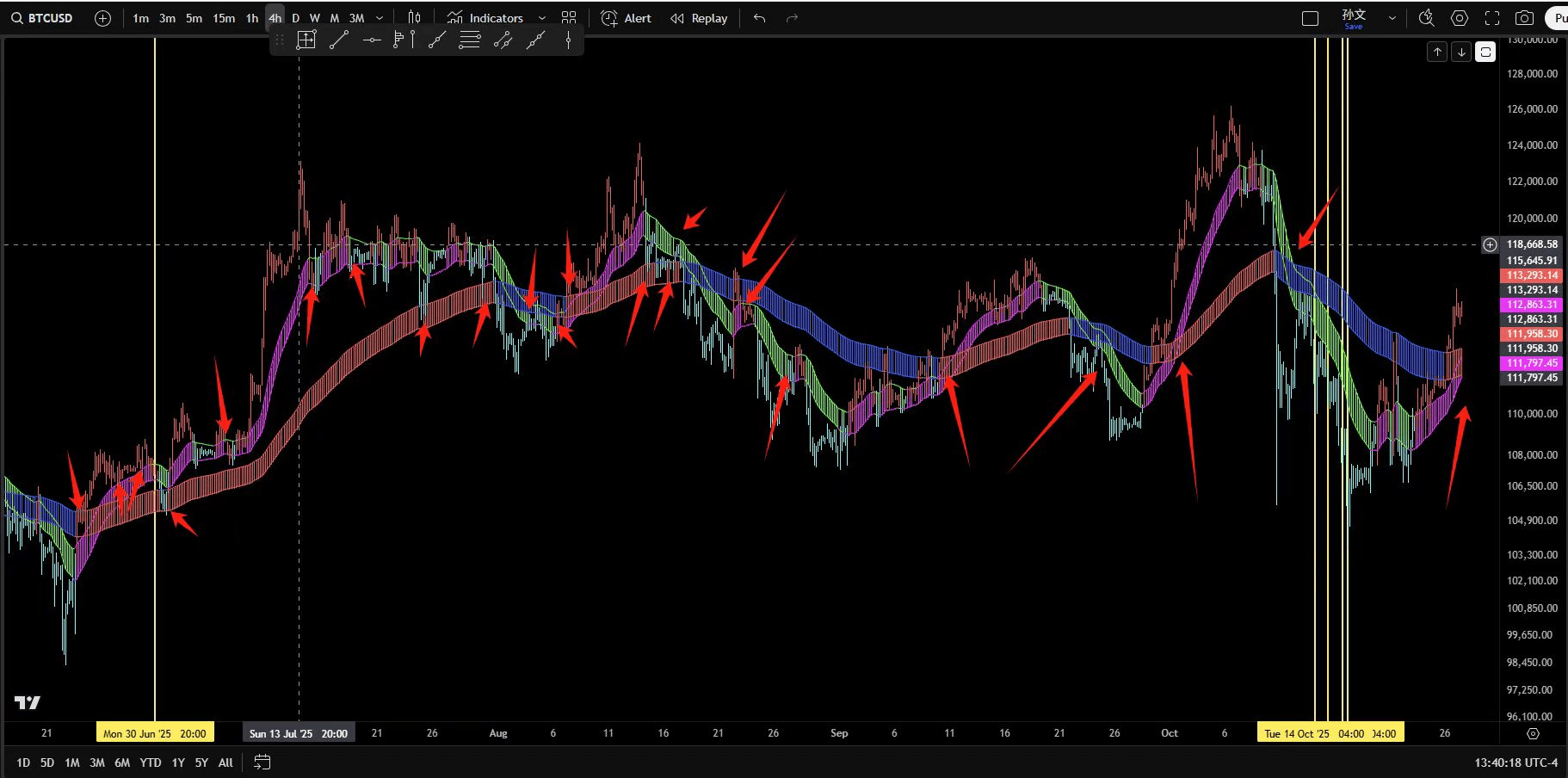Take a chart snapshot with the camera icon
1568x778 pixels.
[x=1524, y=18]
